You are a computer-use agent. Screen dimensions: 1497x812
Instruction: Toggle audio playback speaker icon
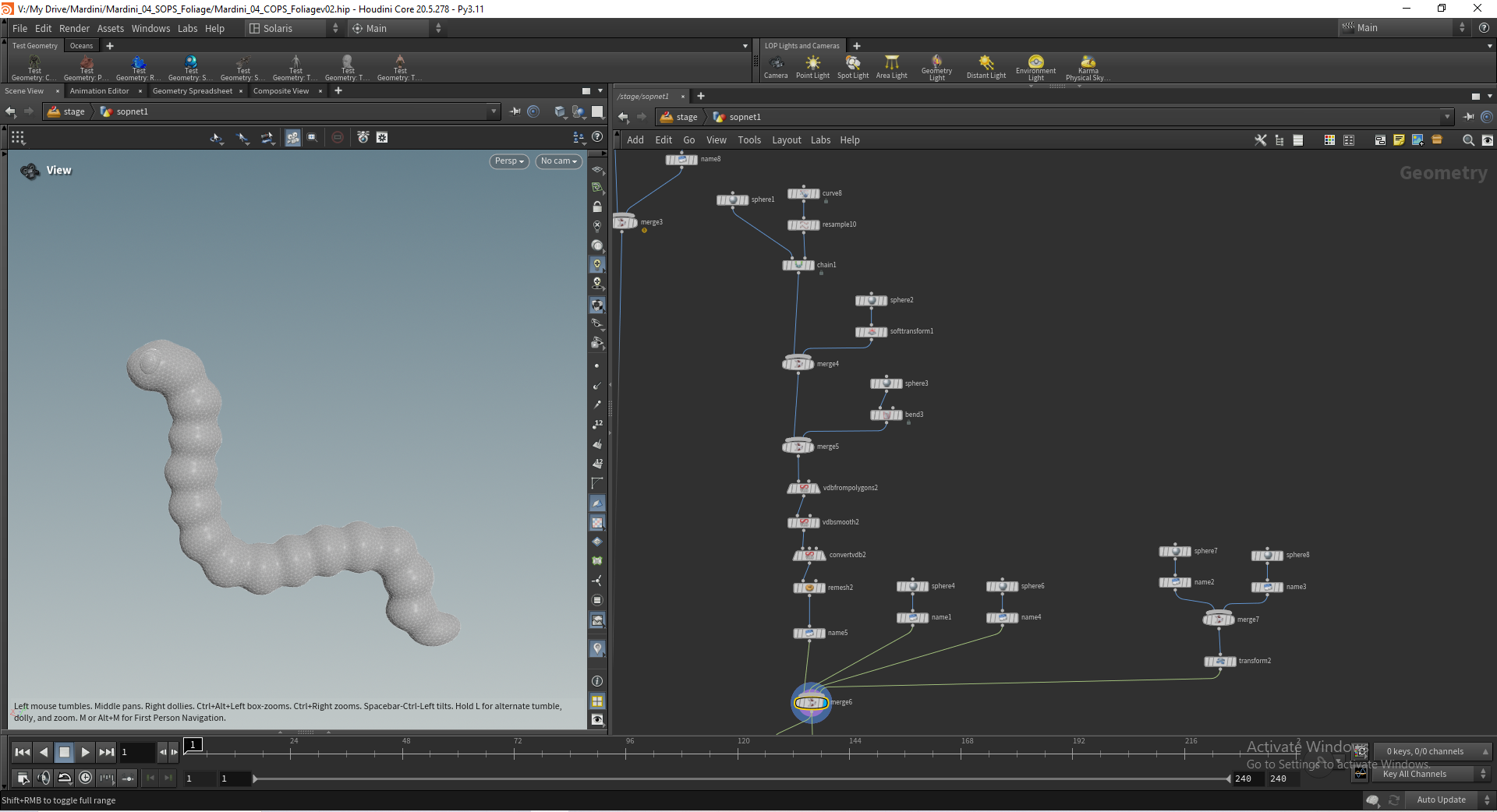tap(44, 777)
